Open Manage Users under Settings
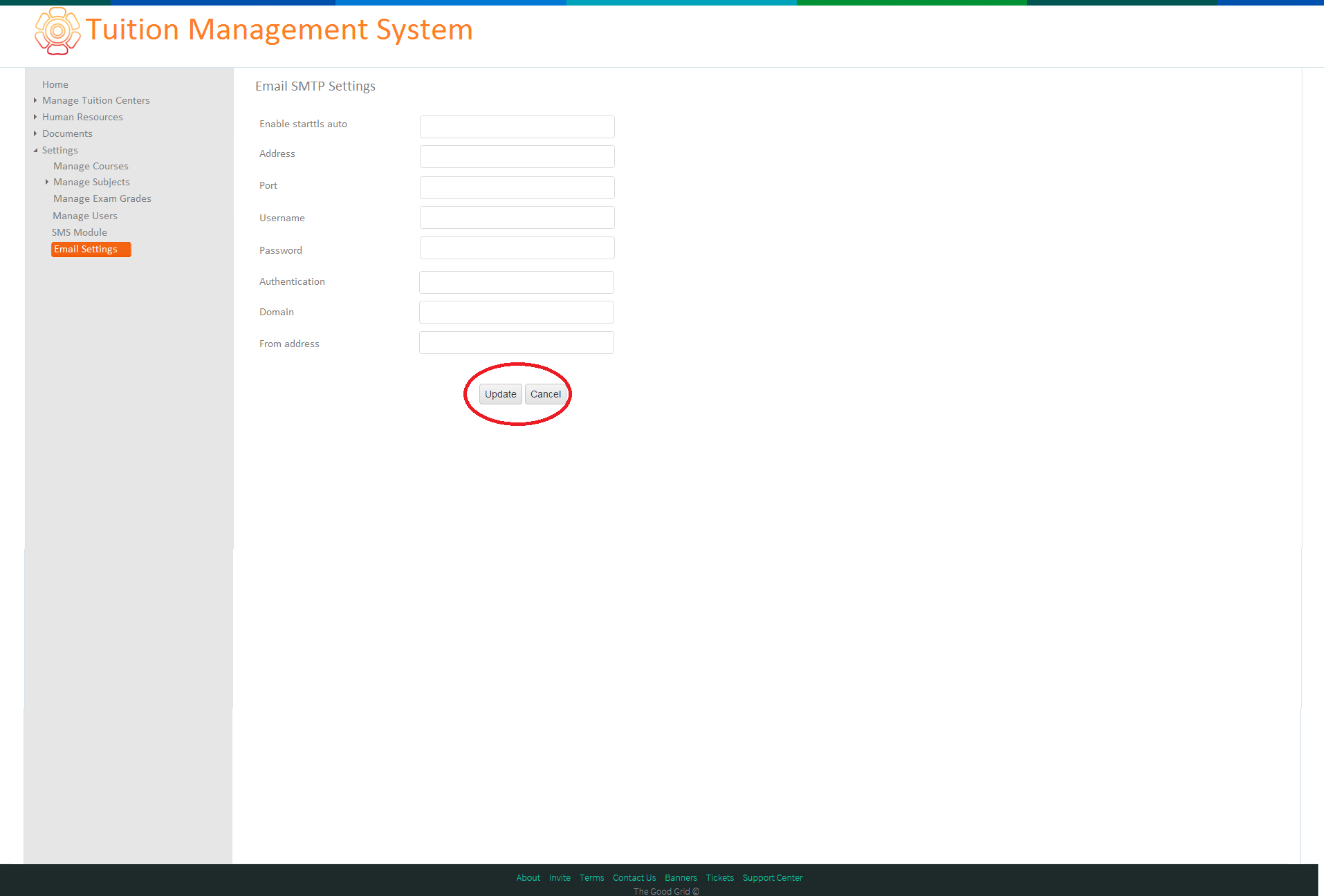 click(85, 216)
